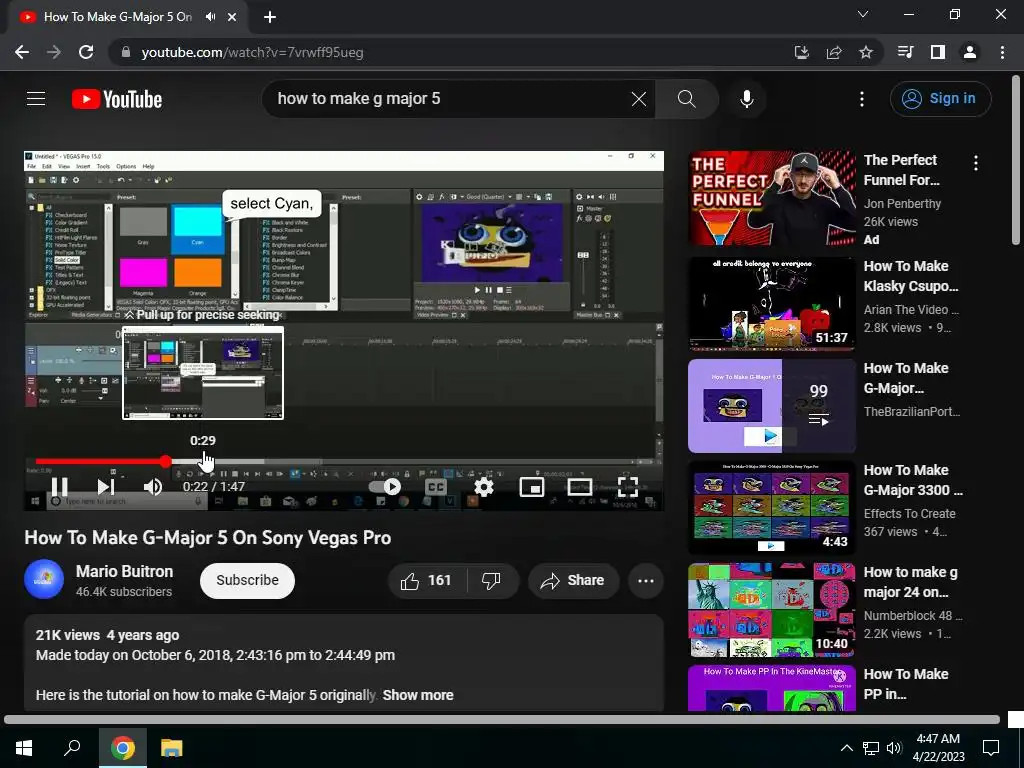The height and width of the screenshot is (768, 1024).
Task: Click the page vertical scrollbar
Action: (x=1017, y=161)
